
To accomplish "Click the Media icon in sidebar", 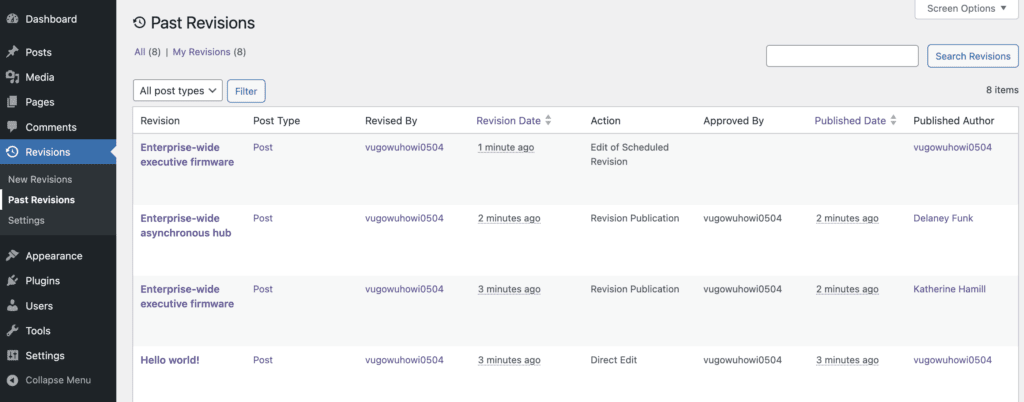I will [x=12, y=77].
